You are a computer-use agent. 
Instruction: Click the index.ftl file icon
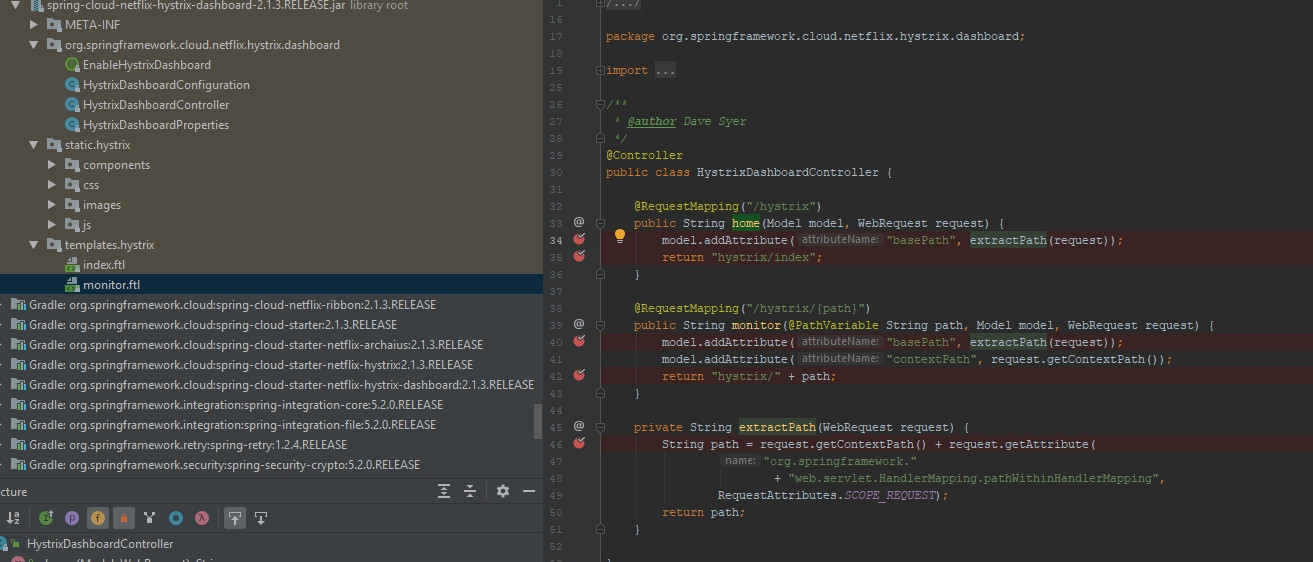(72, 265)
